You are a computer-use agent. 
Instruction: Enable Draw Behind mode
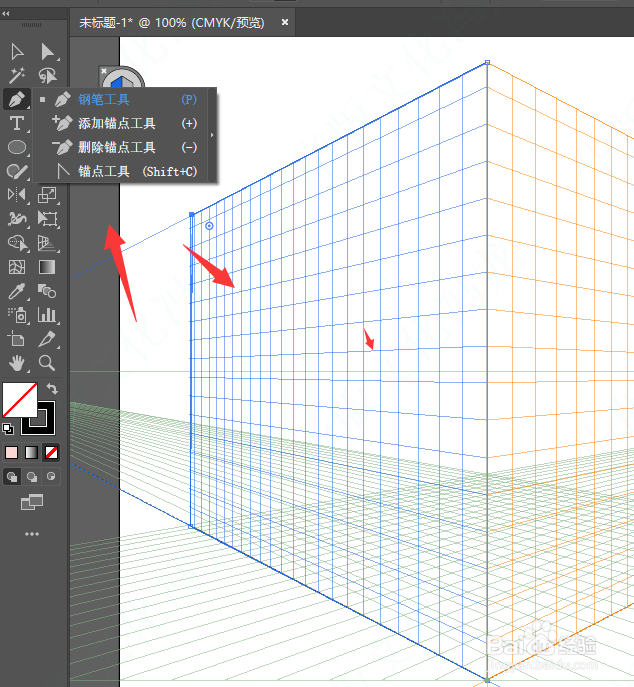(x=32, y=476)
